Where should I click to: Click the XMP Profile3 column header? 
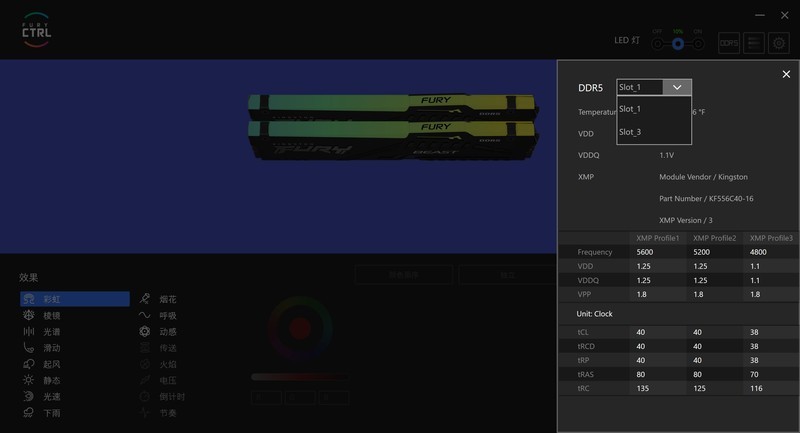(771, 238)
